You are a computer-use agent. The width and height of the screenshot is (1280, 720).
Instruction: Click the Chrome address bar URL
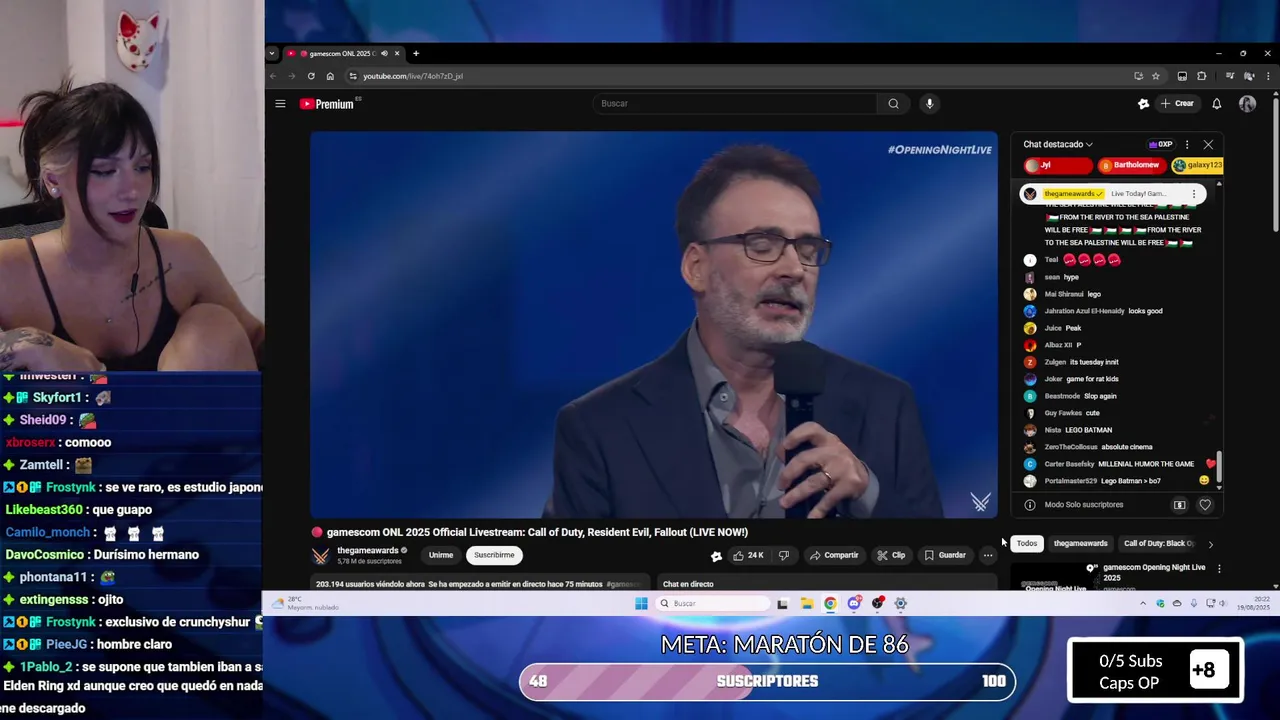[413, 76]
